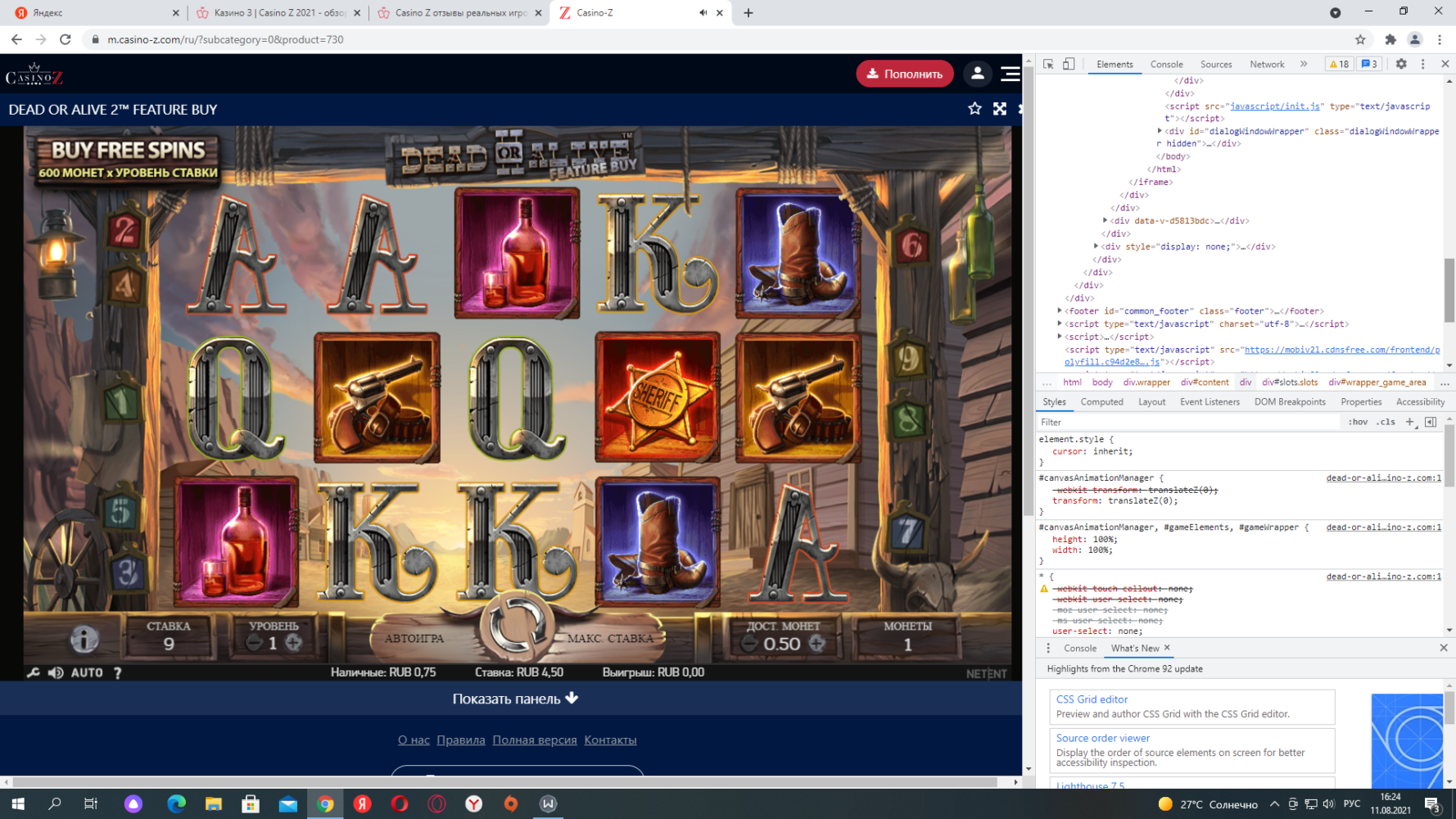Toggle the .cls class editor

pos(1386,422)
